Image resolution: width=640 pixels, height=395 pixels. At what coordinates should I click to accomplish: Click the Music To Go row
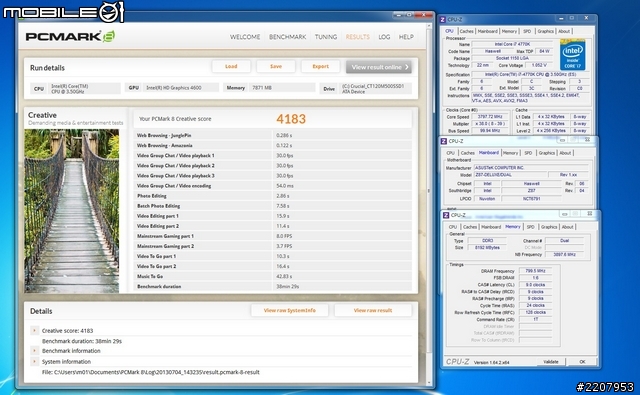coord(273,276)
